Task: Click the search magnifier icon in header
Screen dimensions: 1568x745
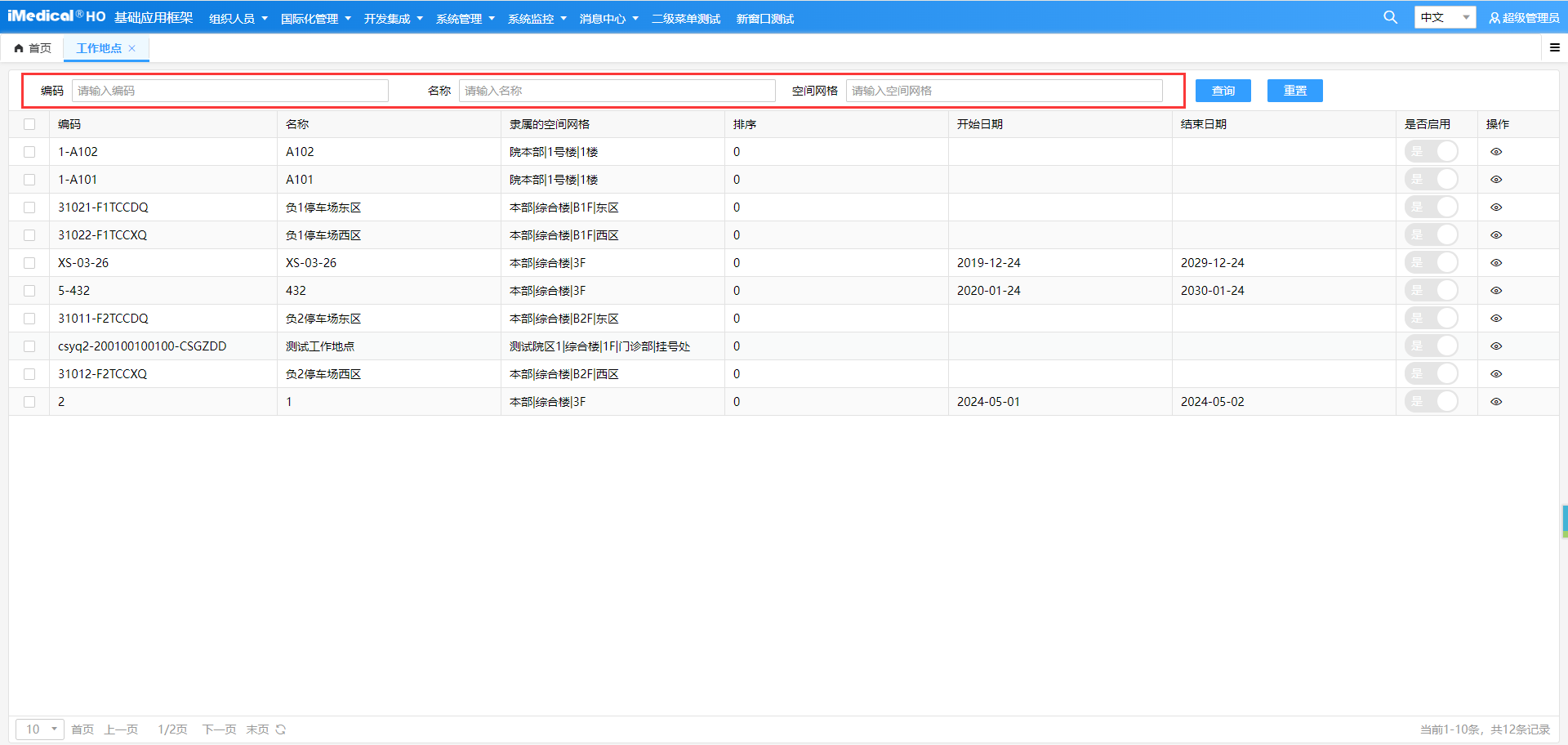Action: point(1390,17)
